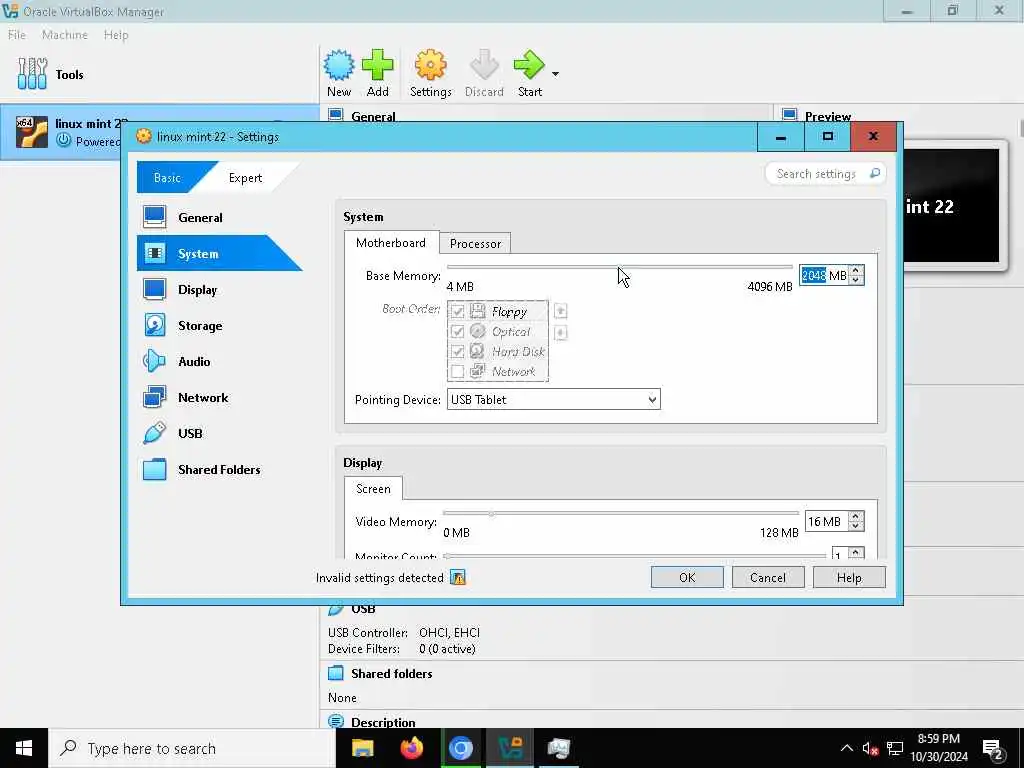
Task: Open File Explorer from taskbar
Action: pos(362,748)
